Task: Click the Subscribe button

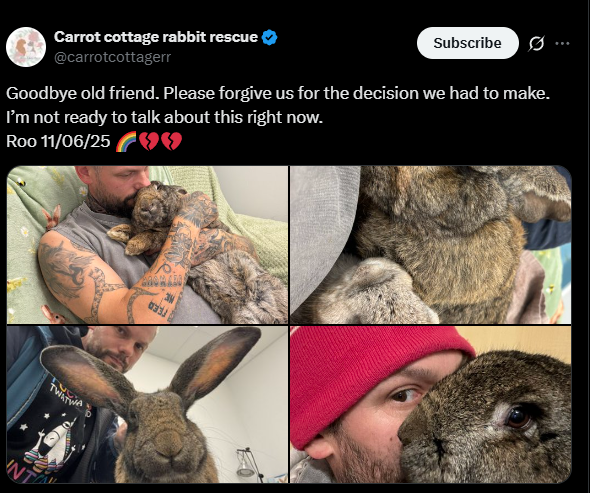Action: pyautogui.click(x=467, y=43)
